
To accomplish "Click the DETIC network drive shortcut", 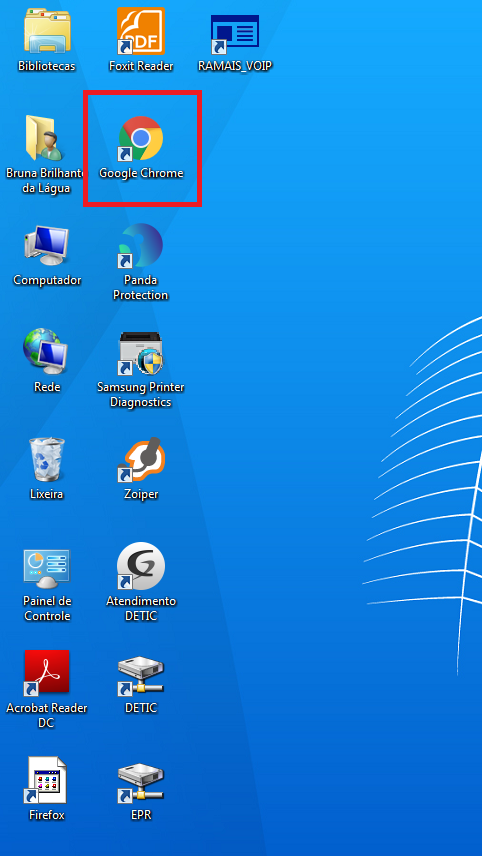I will point(141,677).
